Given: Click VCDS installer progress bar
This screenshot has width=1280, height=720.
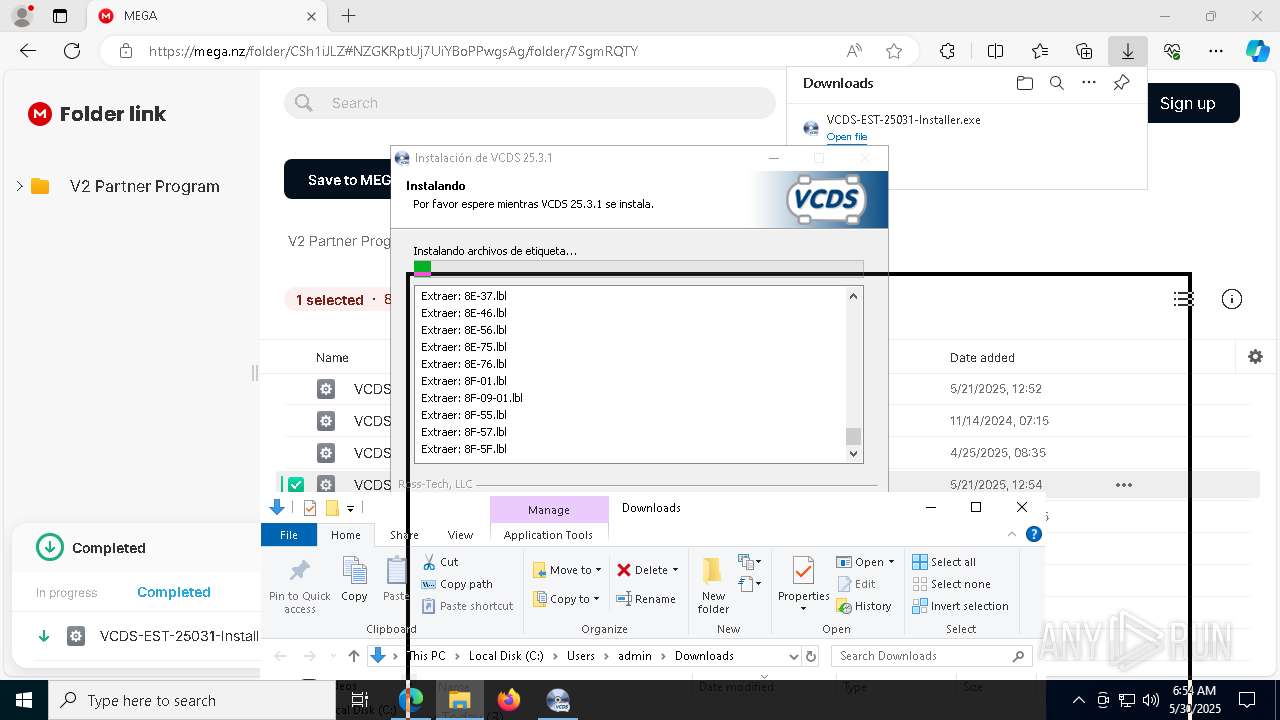Looking at the screenshot, I should [638, 268].
